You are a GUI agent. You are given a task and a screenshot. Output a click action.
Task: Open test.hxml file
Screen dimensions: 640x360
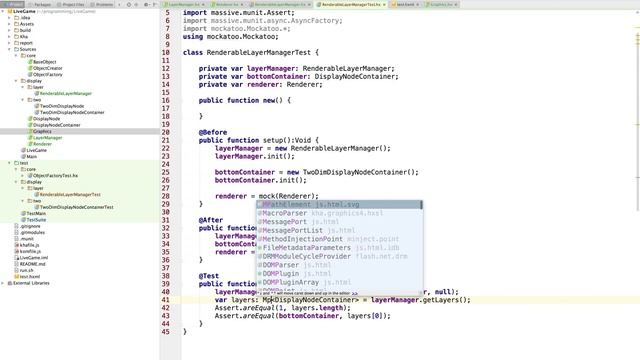point(26,277)
